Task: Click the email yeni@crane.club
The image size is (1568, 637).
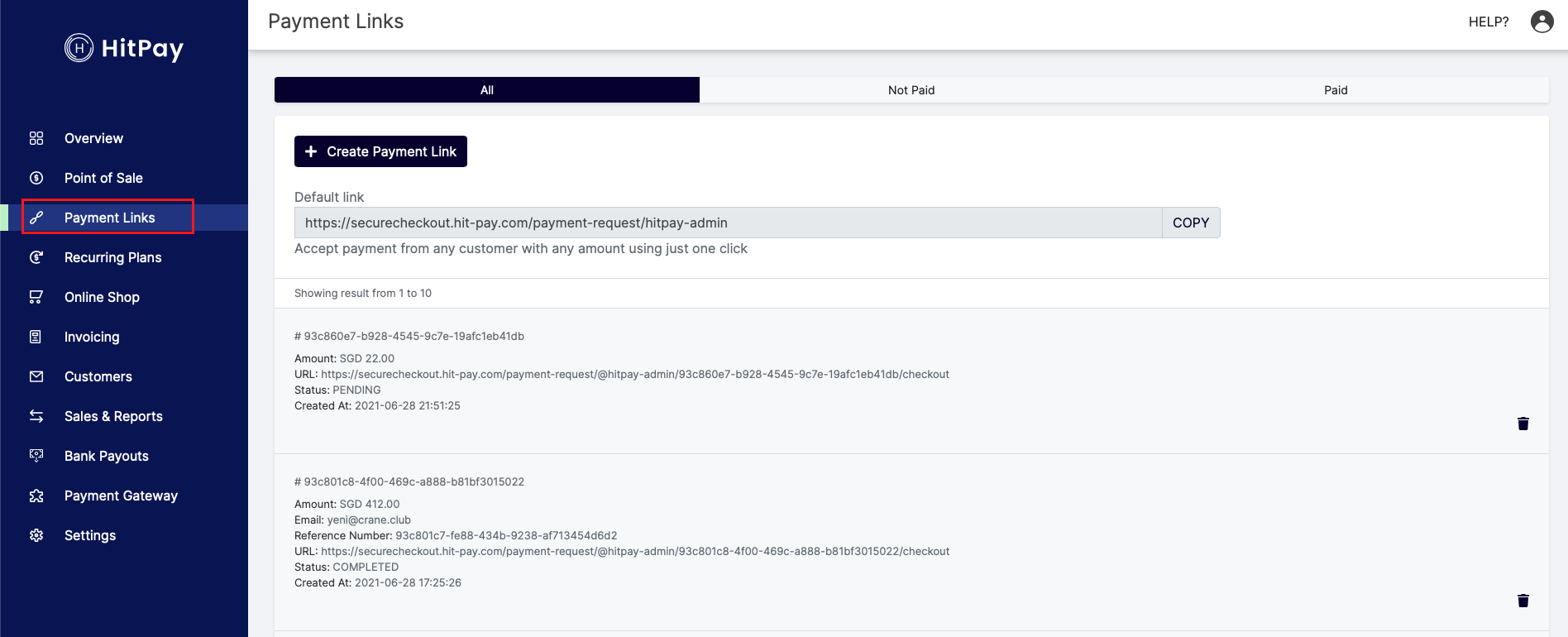Action: [369, 520]
